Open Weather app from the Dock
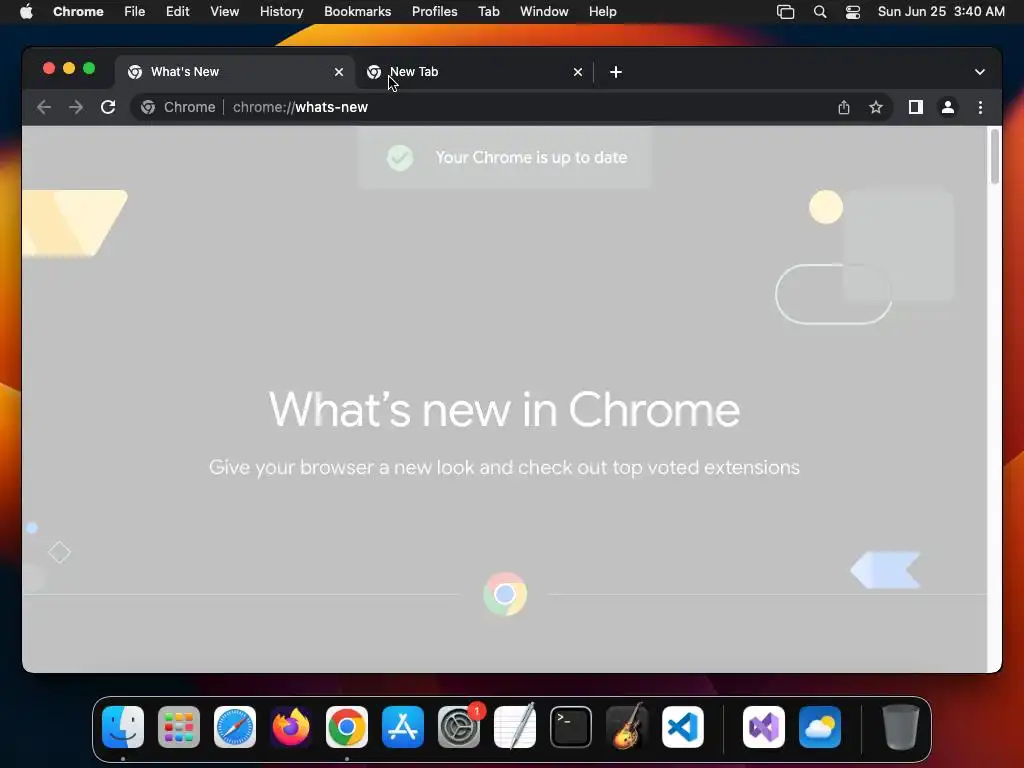 (820, 727)
